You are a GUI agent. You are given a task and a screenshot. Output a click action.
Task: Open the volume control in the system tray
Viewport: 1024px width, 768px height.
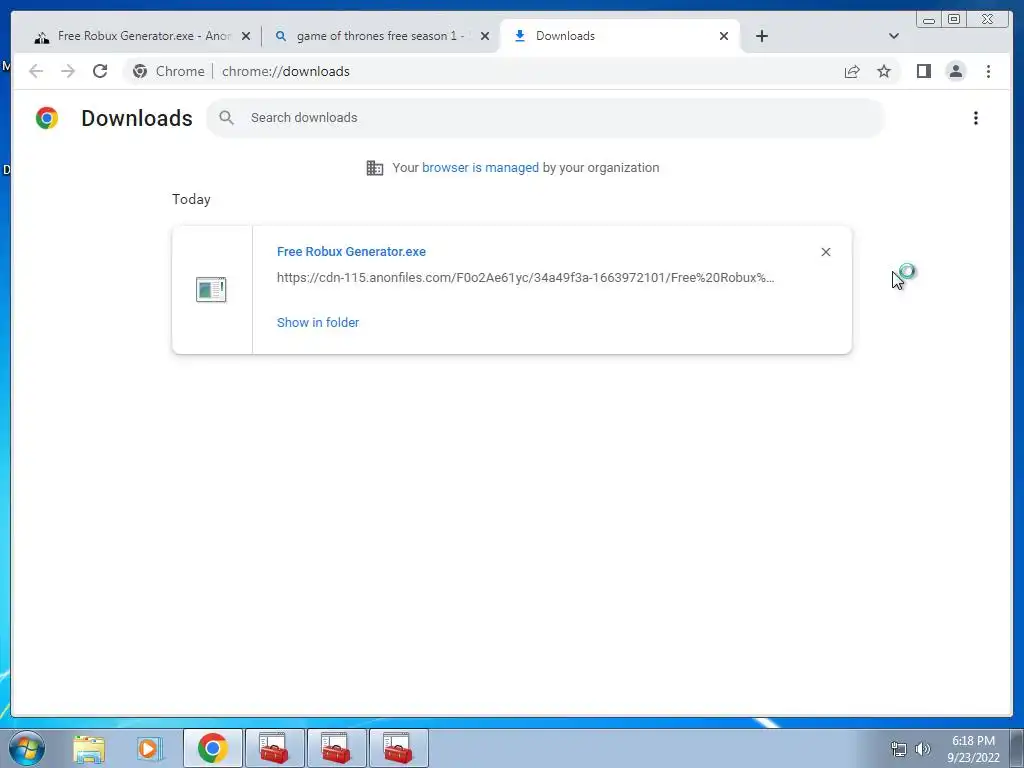click(x=922, y=749)
